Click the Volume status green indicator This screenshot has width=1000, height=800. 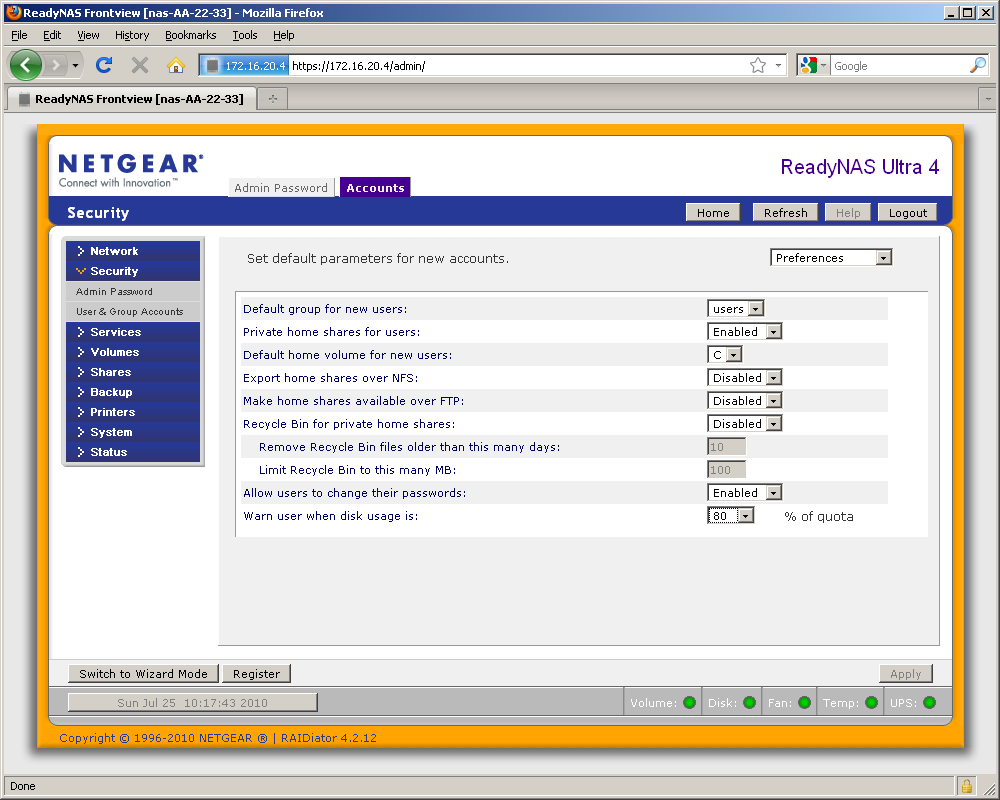coord(689,702)
